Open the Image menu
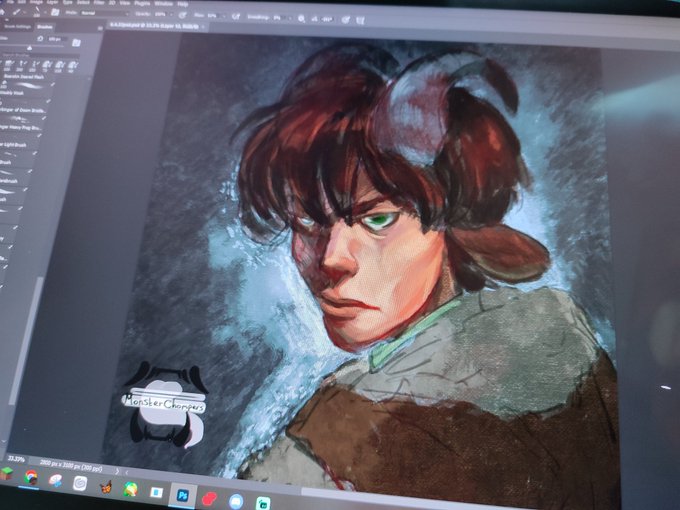Screen dimensions: 680x510 click(36, 2)
